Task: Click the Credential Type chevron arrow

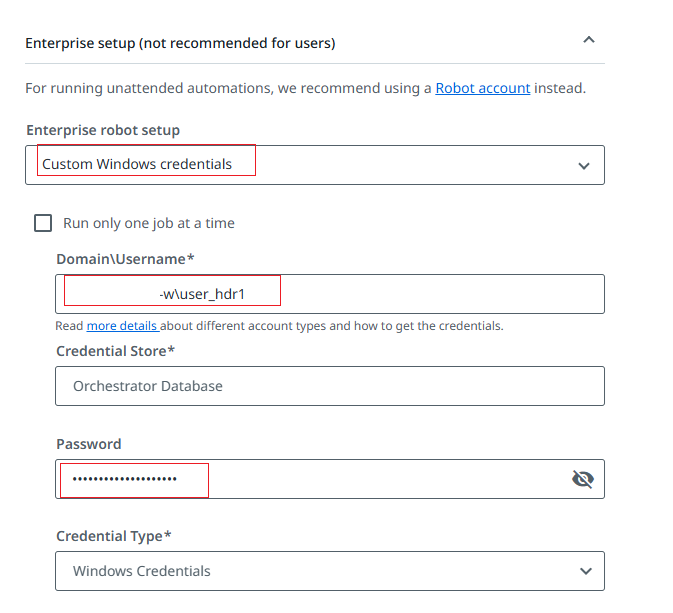Action: 585,571
